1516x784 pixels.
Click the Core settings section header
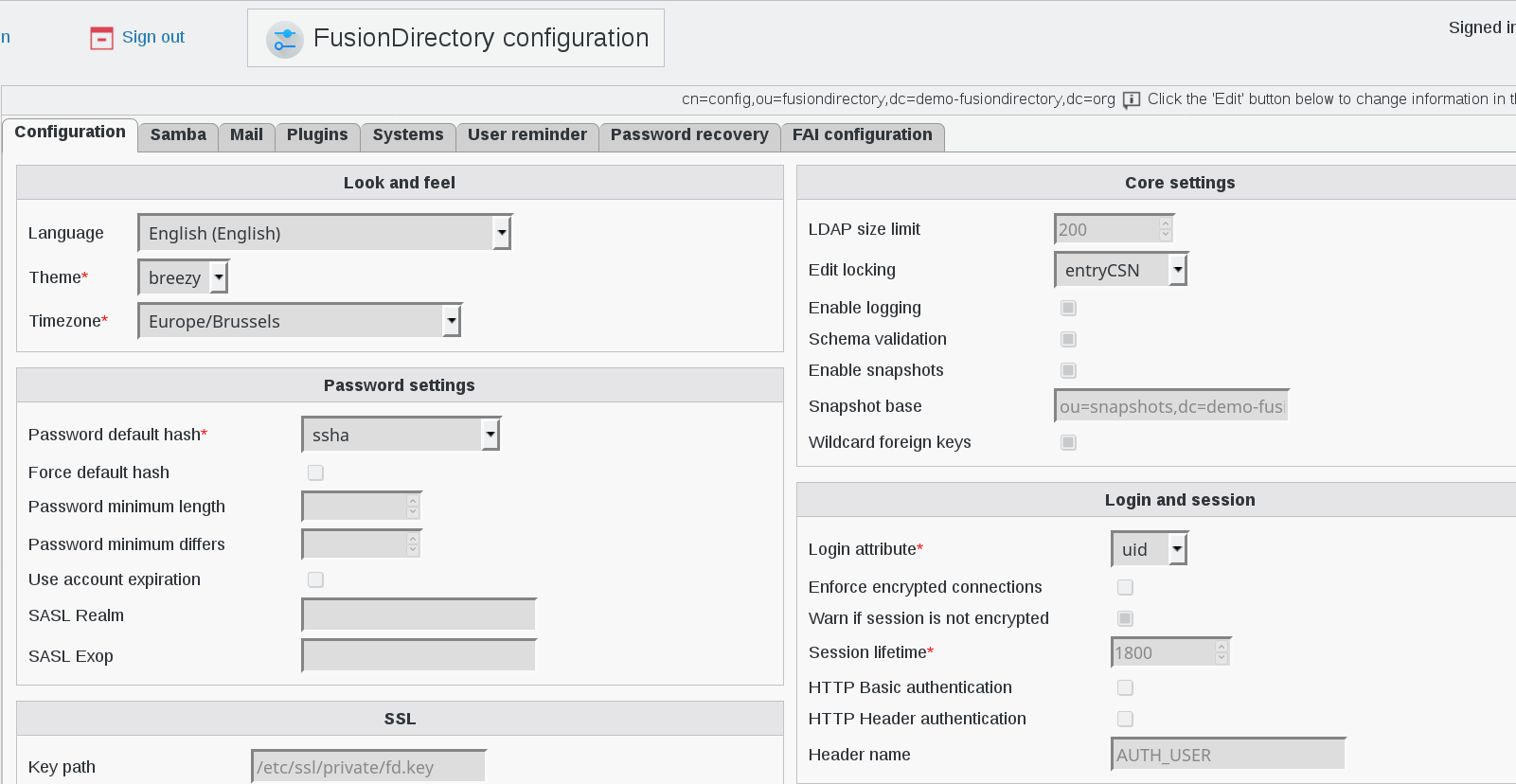(1156, 183)
